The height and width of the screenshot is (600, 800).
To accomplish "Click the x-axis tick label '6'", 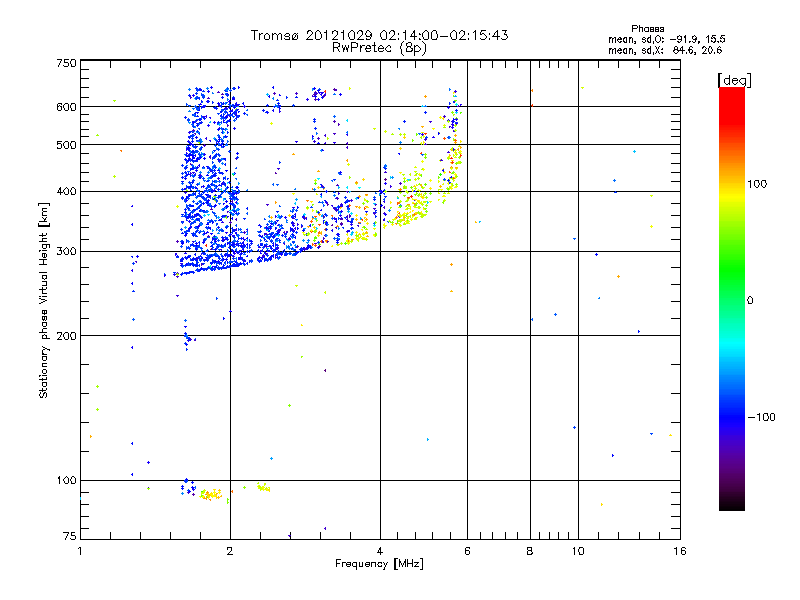I will pyautogui.click(x=467, y=551).
